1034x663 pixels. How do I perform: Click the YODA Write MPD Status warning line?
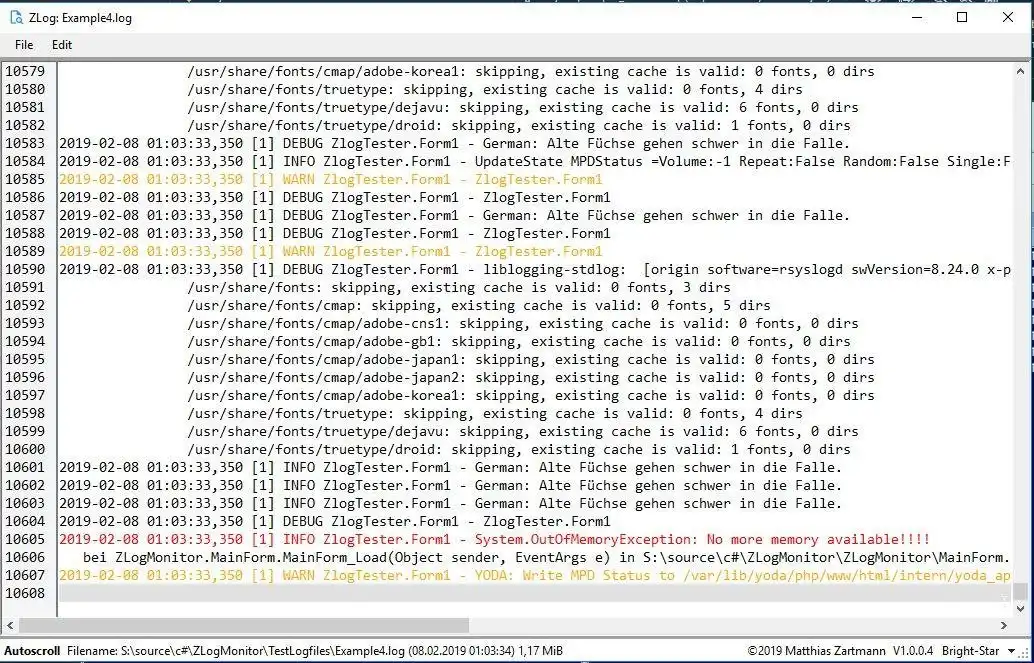pyautogui.click(x=535, y=575)
